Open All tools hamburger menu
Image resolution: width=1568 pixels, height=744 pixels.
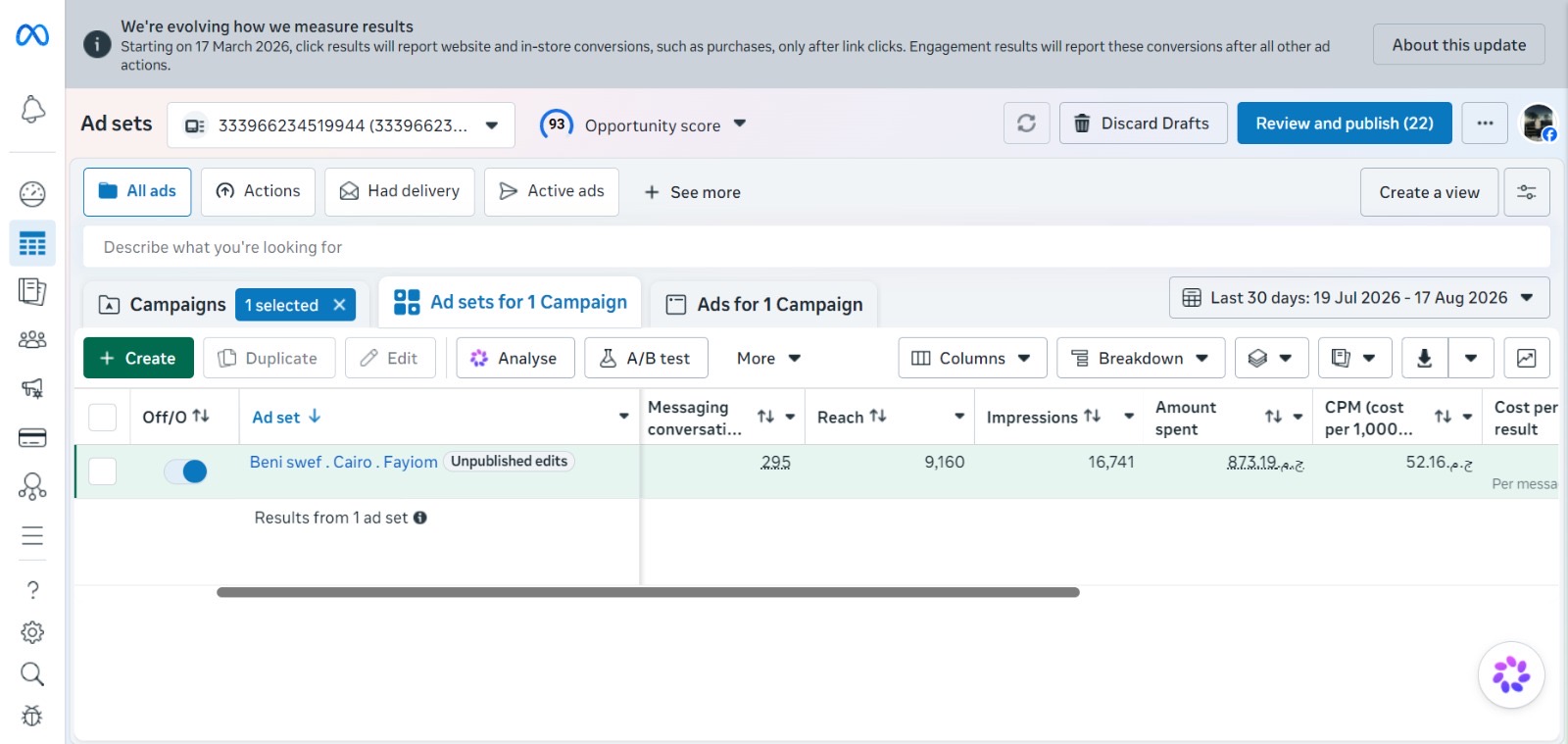(x=32, y=535)
